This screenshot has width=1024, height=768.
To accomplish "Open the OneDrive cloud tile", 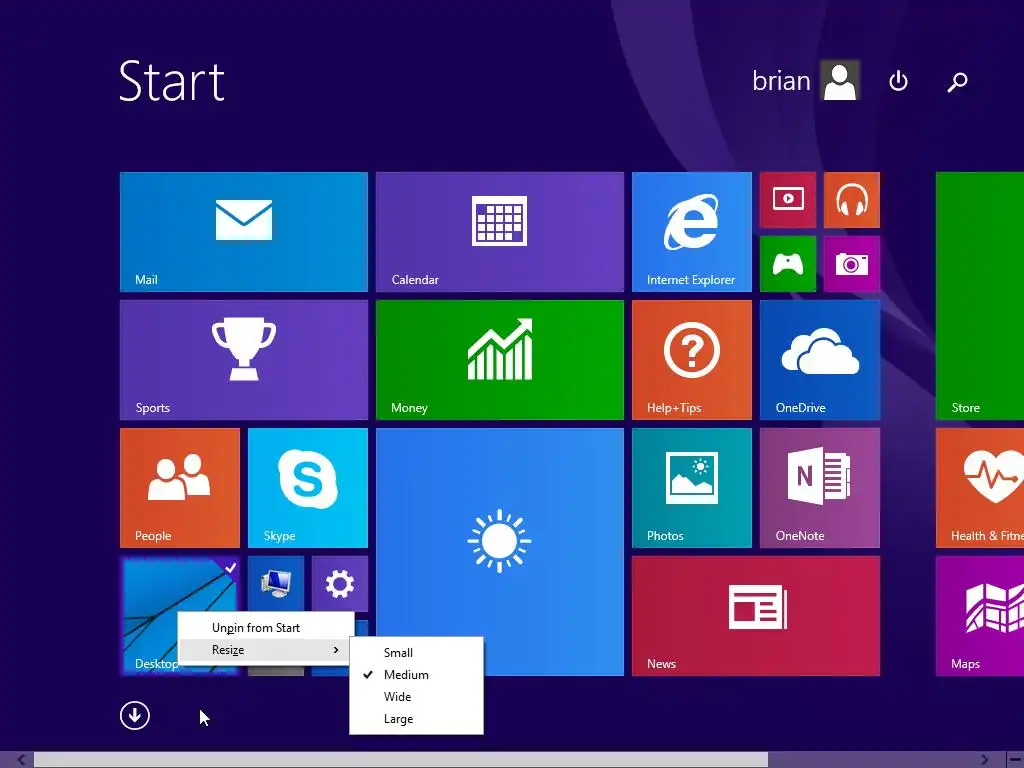I will 820,360.
